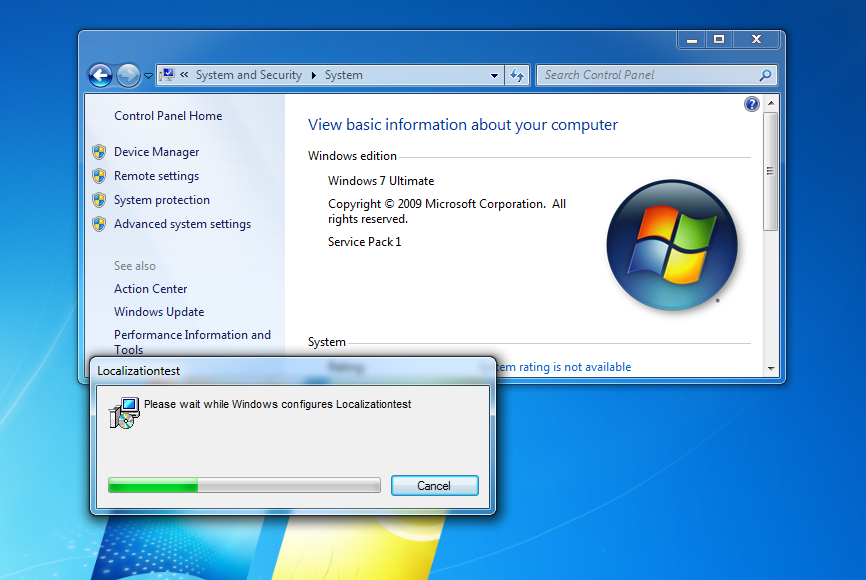Click the Windows 7 logo orb
The width and height of the screenshot is (866, 580).
[672, 245]
